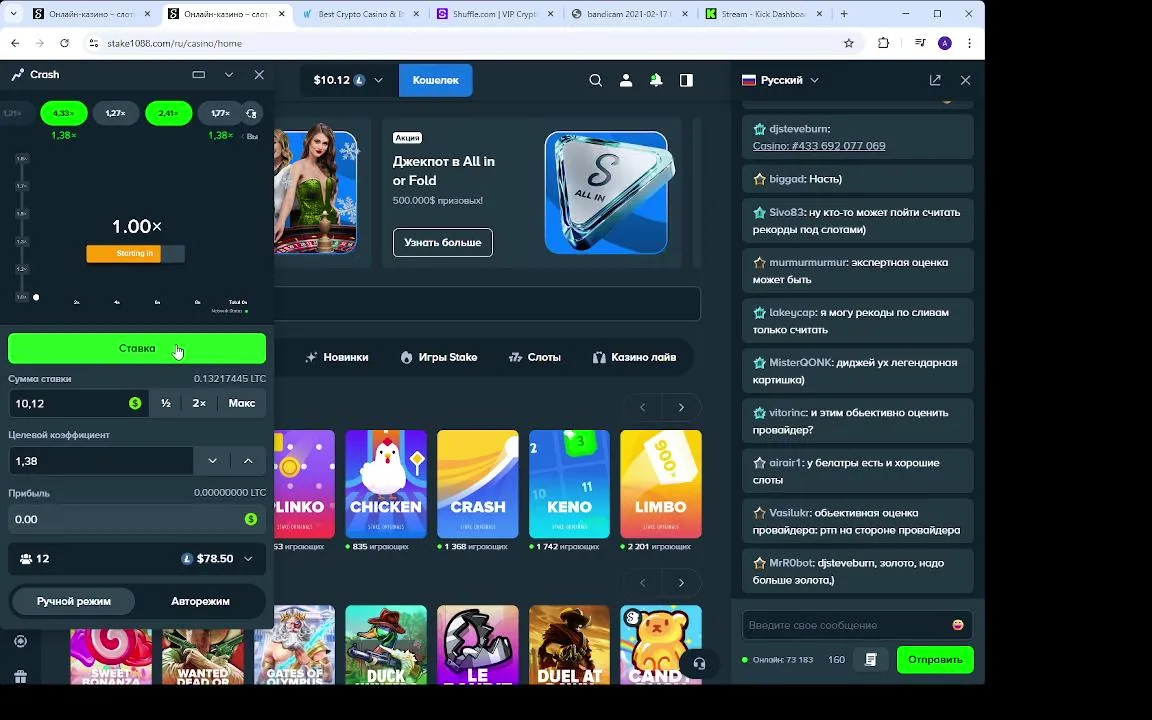Open tab search dropdown arrow
1152x720 pixels.
13,14
